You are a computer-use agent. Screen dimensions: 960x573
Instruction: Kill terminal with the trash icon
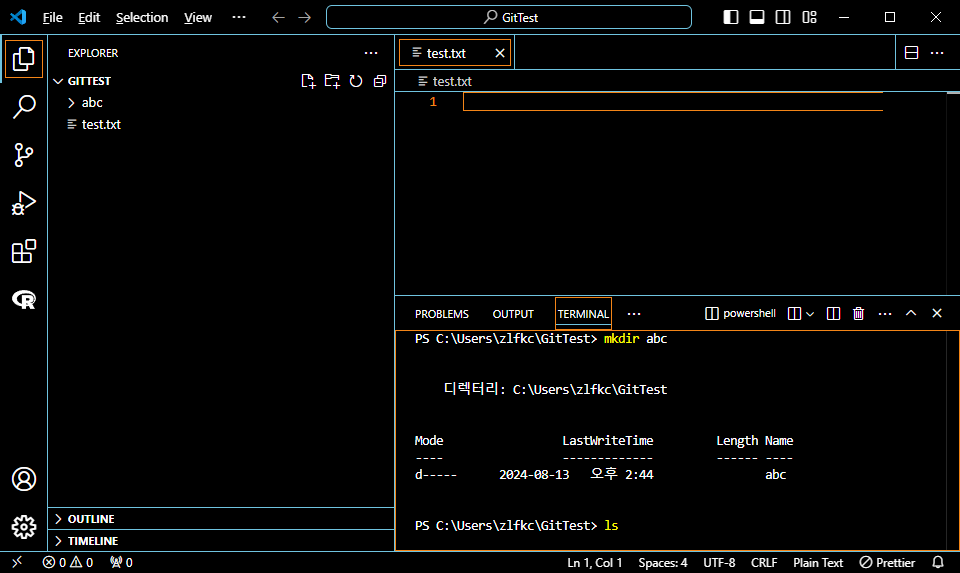point(858,313)
